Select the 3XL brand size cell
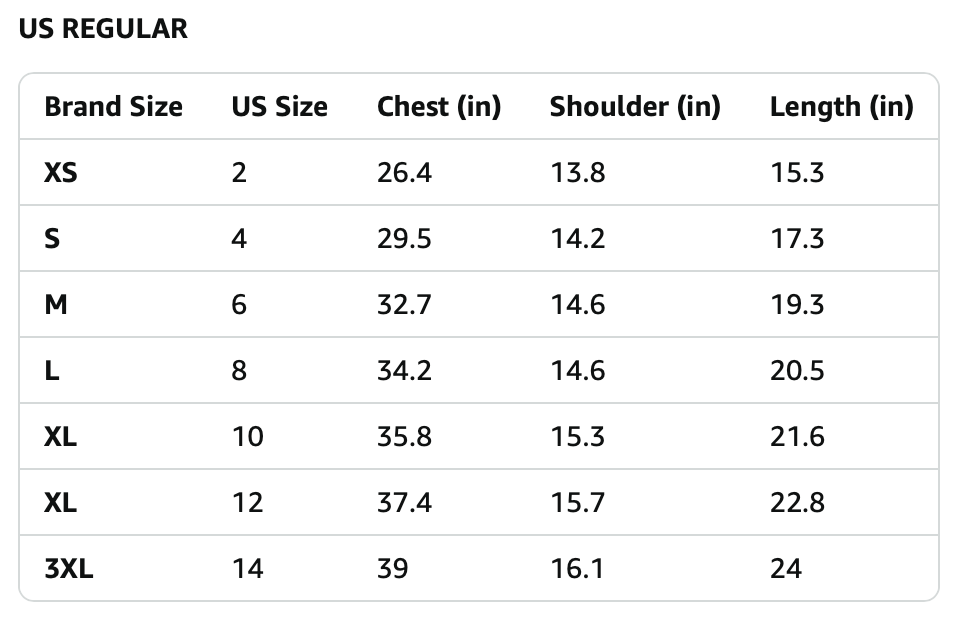 point(69,569)
